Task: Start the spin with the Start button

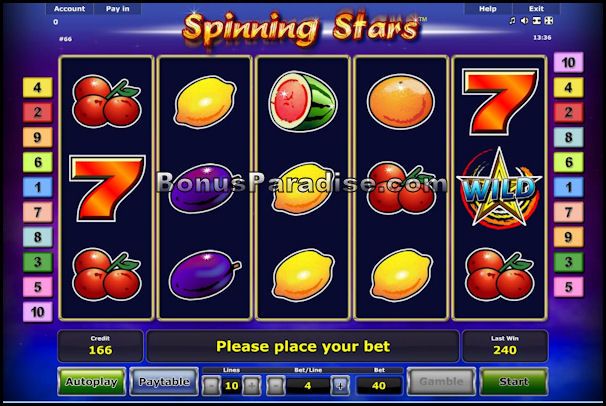Action: pos(513,381)
